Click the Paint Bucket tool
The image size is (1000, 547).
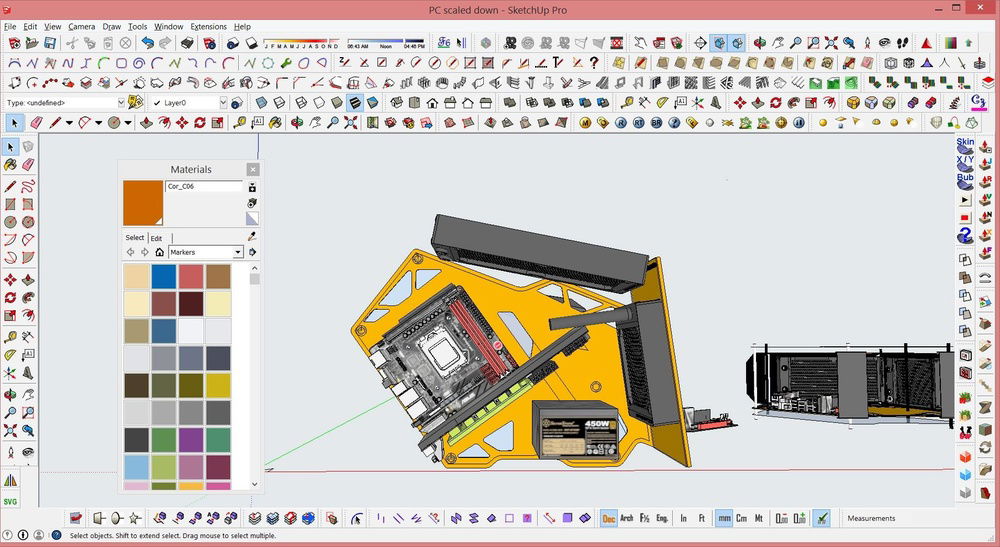[x=10, y=164]
